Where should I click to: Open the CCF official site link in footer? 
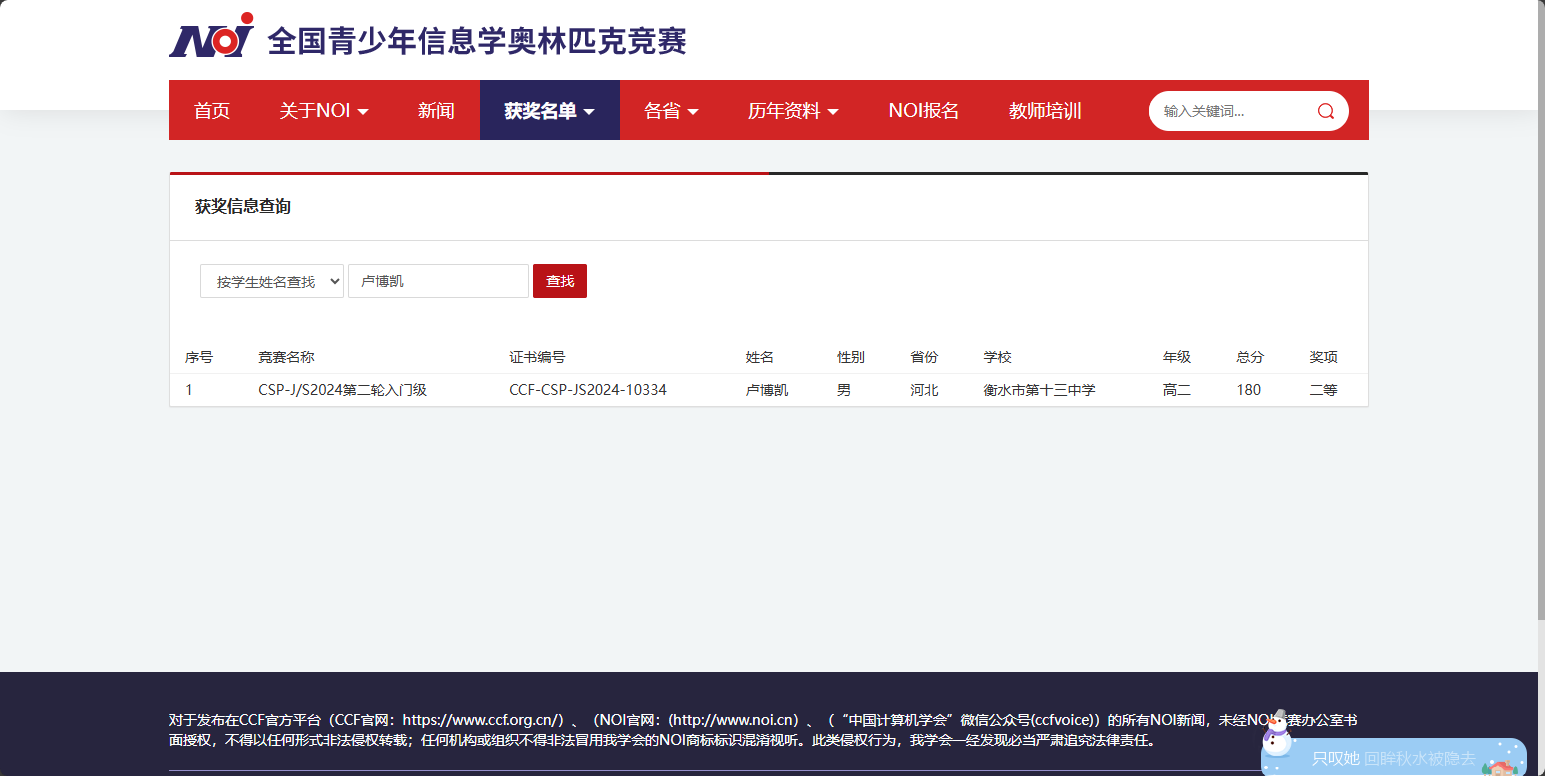478,718
